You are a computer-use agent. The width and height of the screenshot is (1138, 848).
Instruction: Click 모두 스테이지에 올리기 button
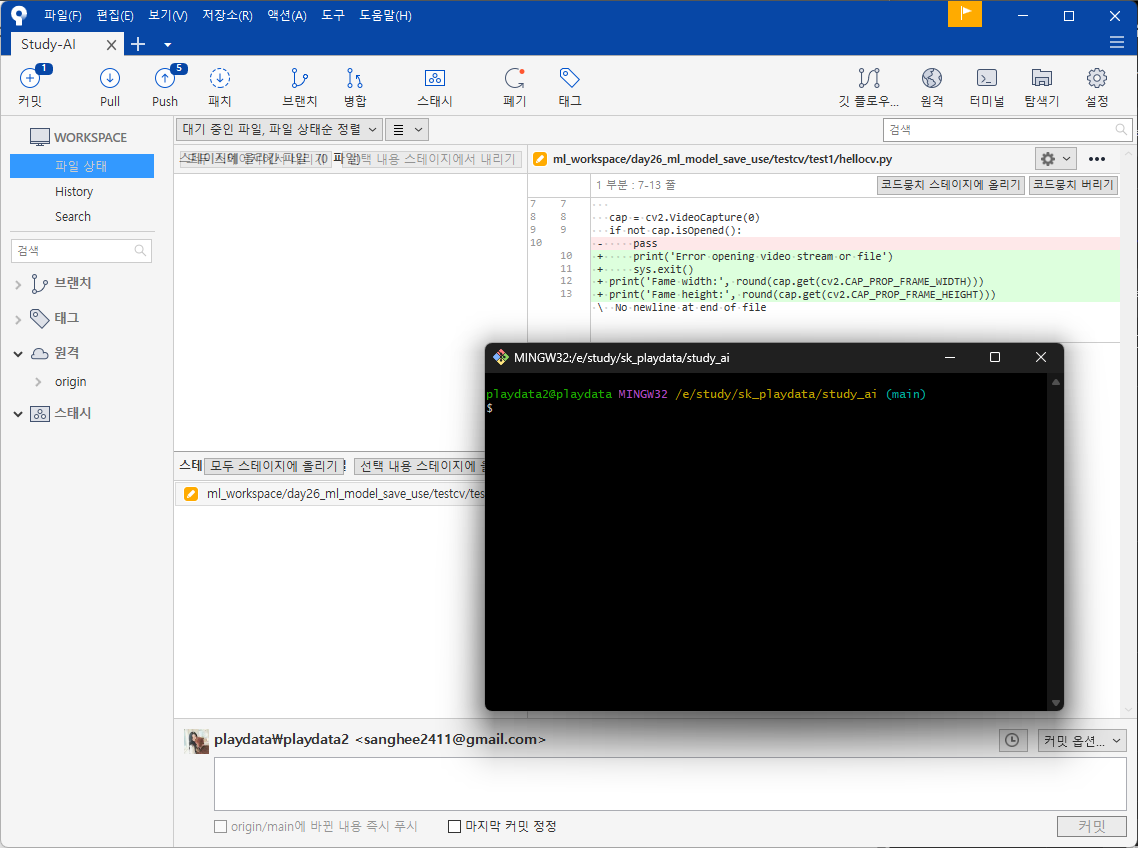274,466
